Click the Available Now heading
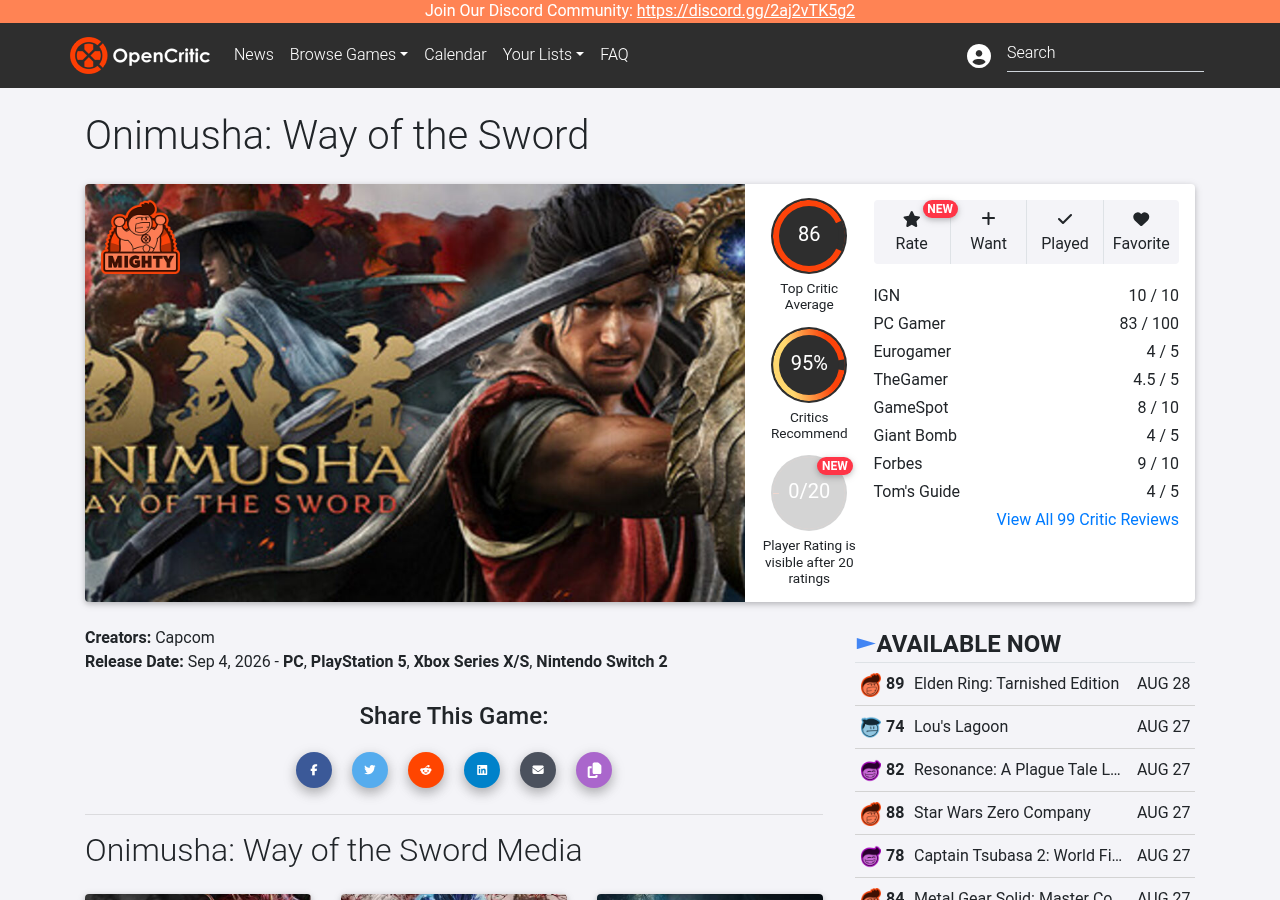 pos(969,644)
